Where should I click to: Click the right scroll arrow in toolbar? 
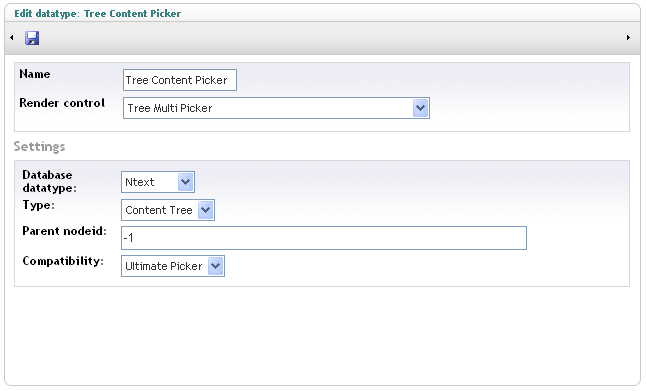coord(628,37)
